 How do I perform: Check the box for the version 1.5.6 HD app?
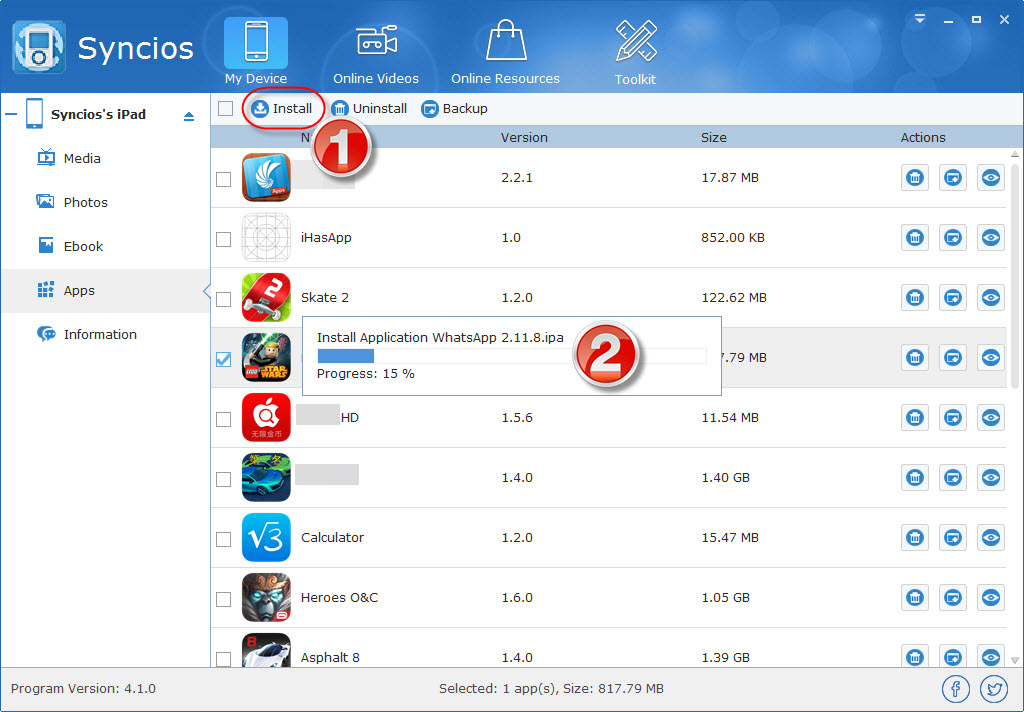[x=223, y=419]
